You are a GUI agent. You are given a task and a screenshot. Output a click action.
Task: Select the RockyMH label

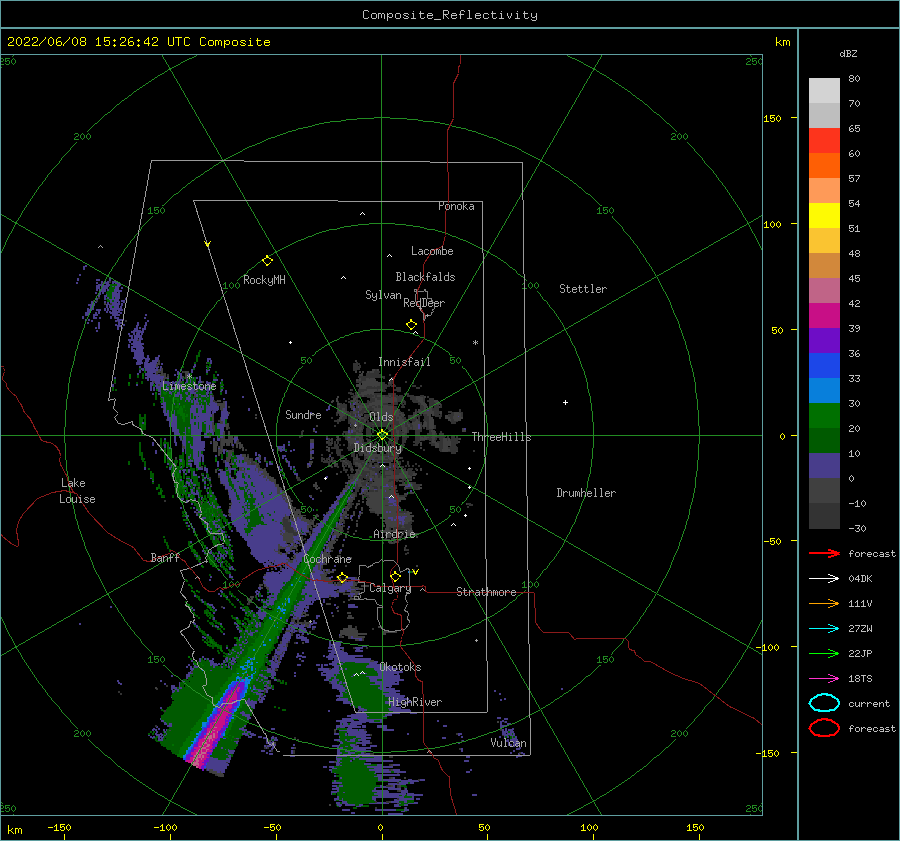tap(264, 280)
